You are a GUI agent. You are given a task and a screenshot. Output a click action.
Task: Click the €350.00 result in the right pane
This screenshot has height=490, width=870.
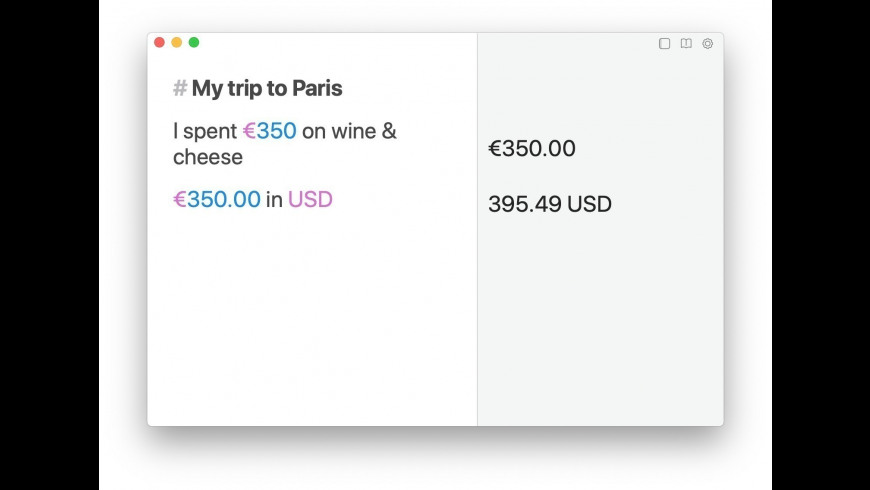532,149
